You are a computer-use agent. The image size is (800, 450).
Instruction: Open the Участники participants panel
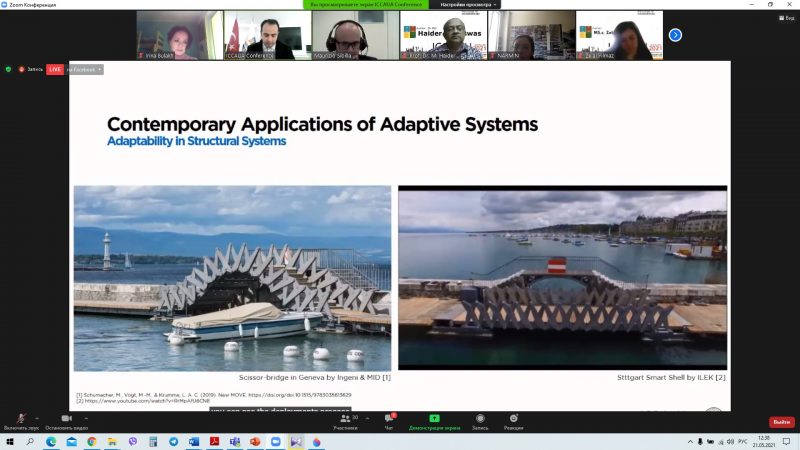pyautogui.click(x=345, y=421)
